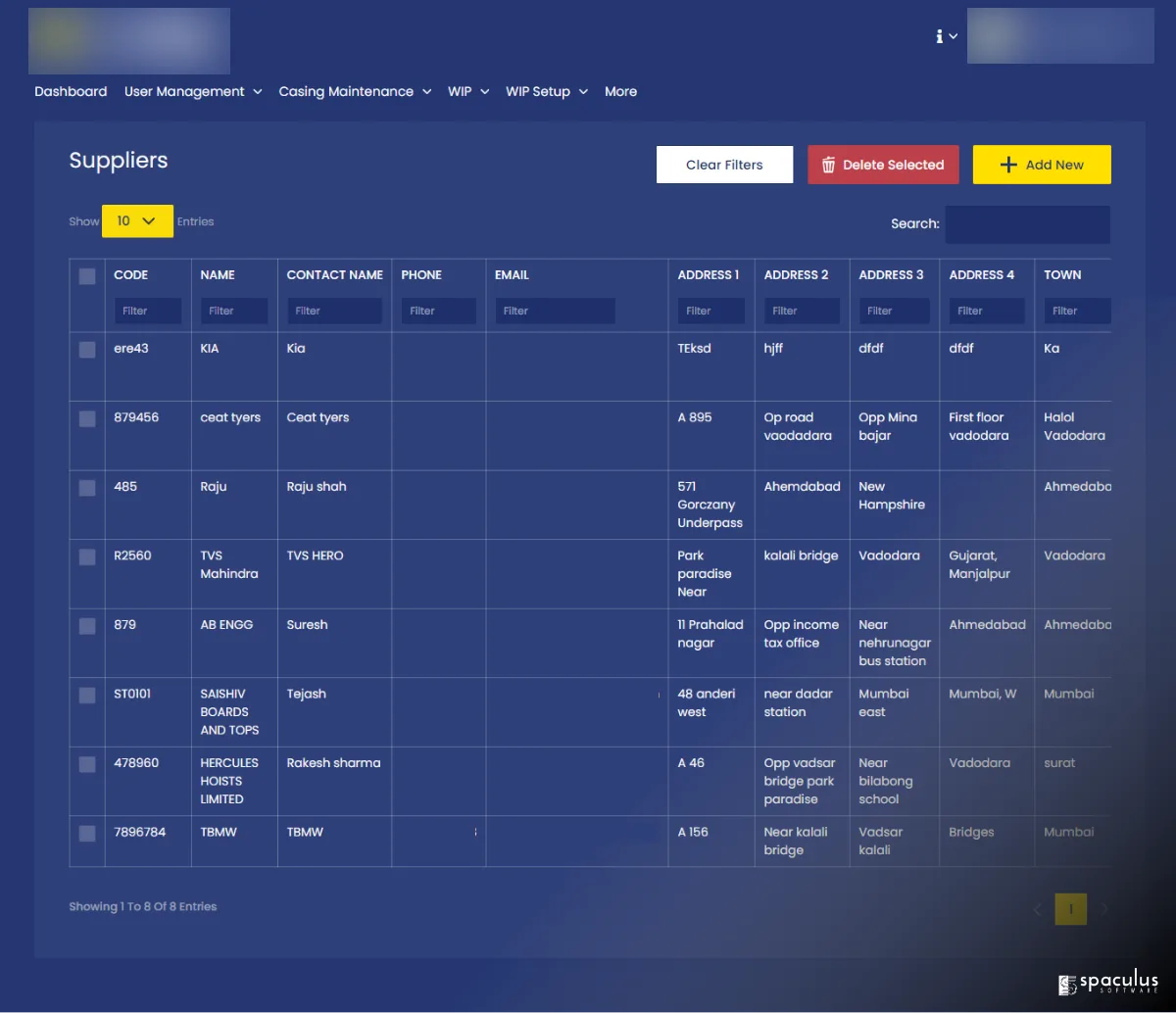1176x1013 pixels.
Task: Go to previous page arrow
Action: tap(1038, 909)
